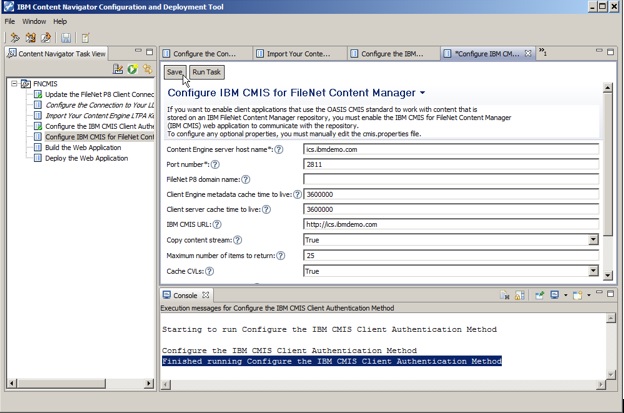Open help for Cache CVLs

[209, 271]
